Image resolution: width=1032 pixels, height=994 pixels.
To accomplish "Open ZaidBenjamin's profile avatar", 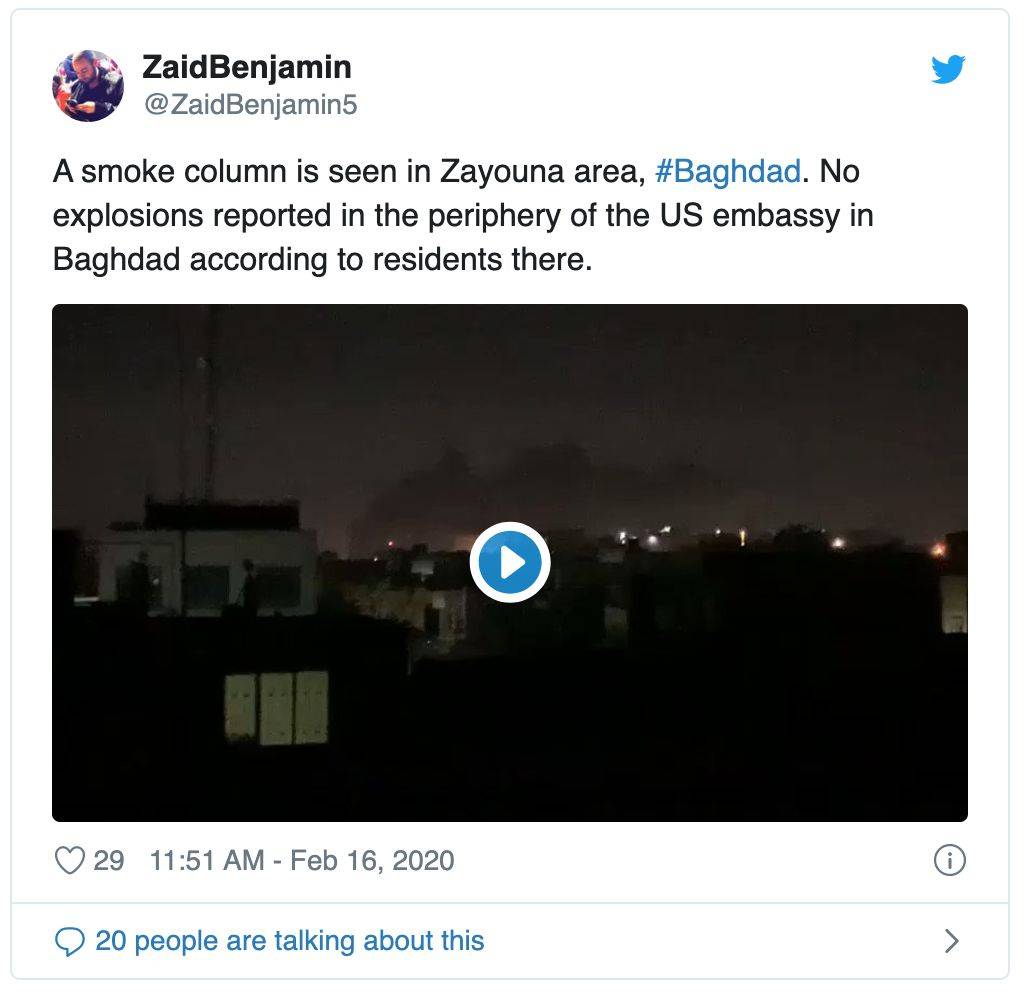I will [88, 86].
